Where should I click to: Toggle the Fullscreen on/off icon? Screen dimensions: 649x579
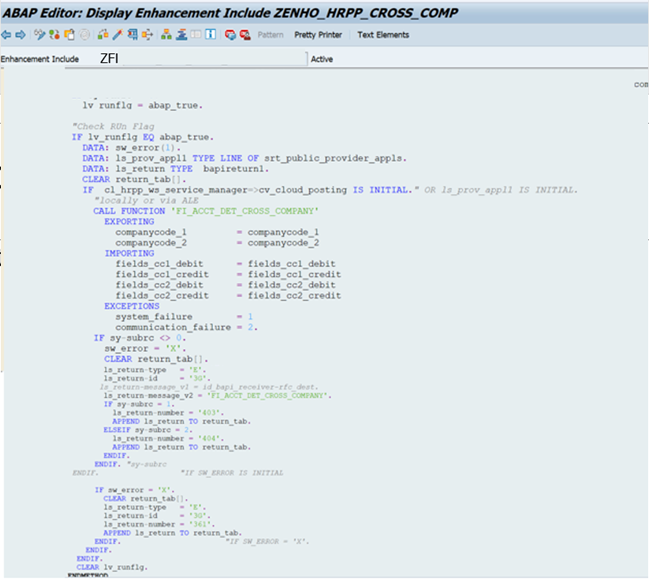point(196,35)
